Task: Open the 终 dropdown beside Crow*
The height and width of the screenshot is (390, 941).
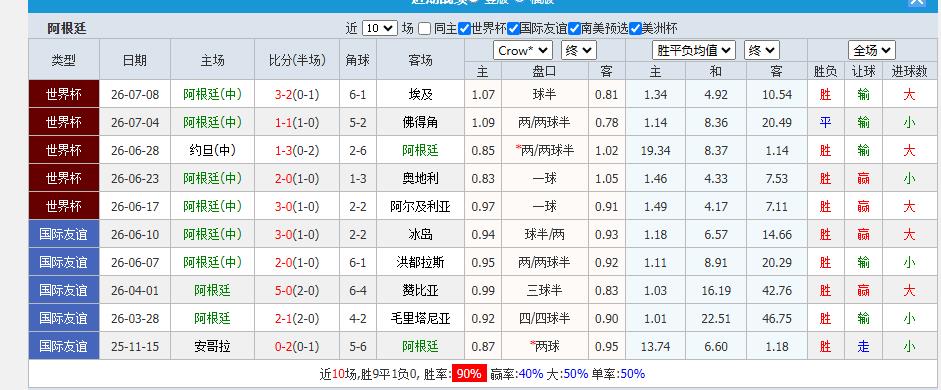Action: [x=579, y=50]
